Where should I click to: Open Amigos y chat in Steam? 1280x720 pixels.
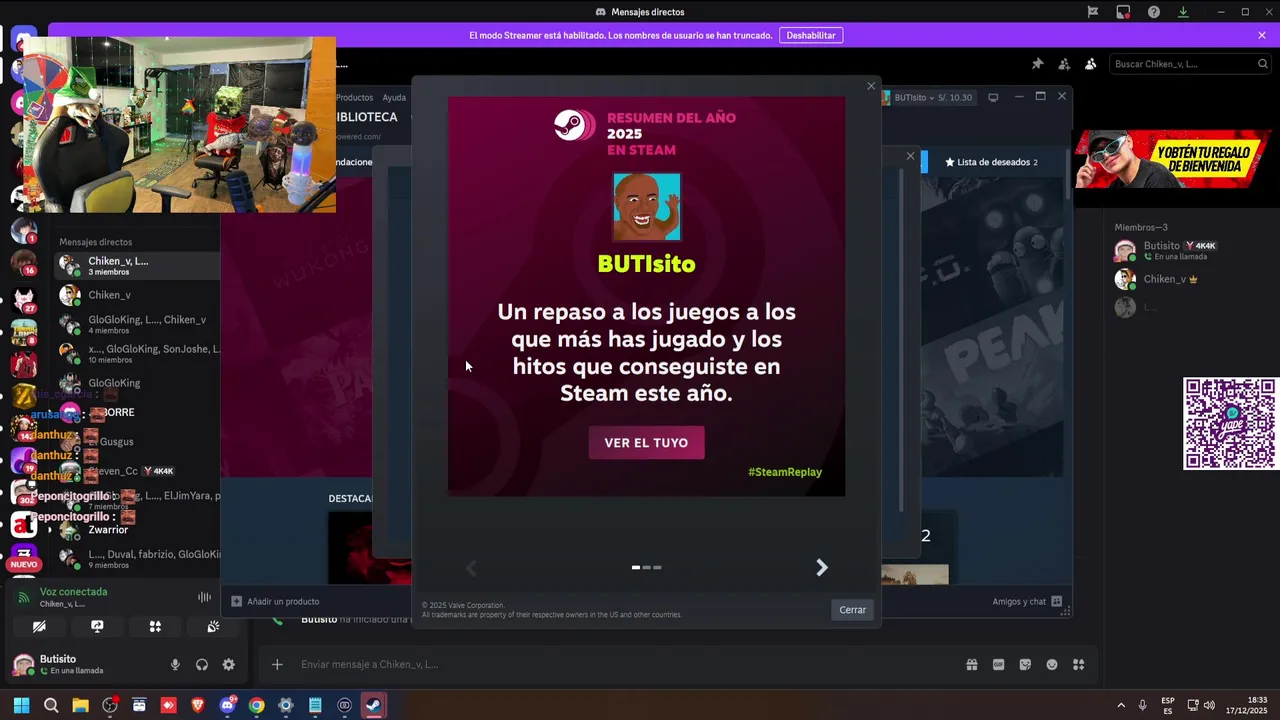[x=1027, y=601]
